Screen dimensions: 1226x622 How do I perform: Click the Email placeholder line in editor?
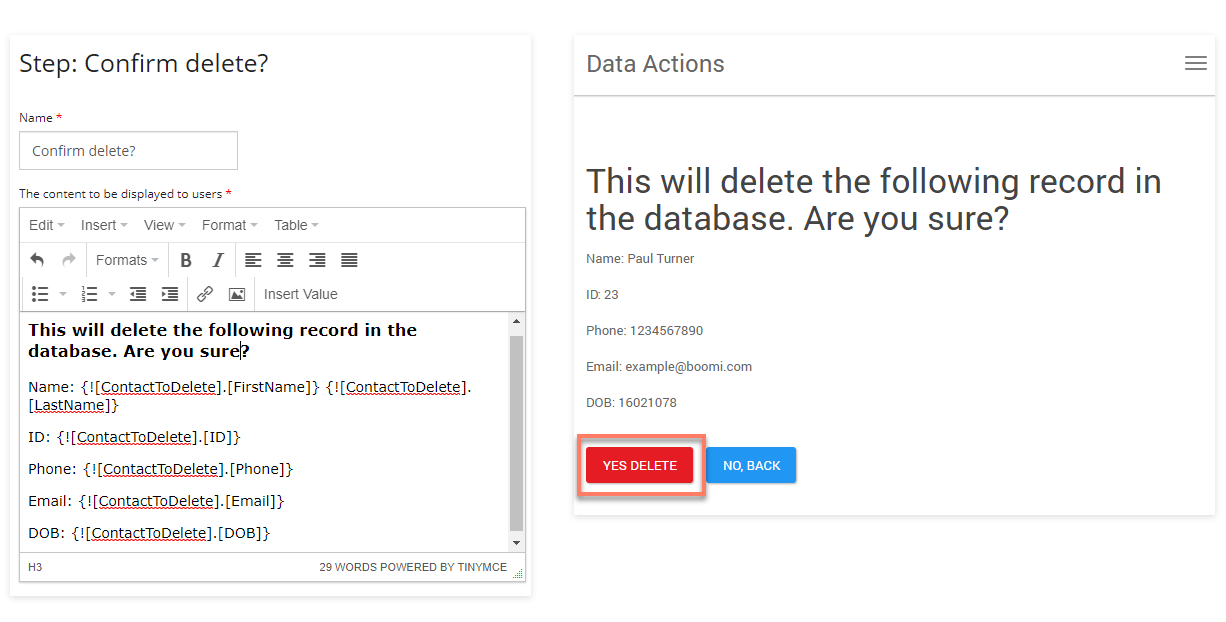pos(157,501)
